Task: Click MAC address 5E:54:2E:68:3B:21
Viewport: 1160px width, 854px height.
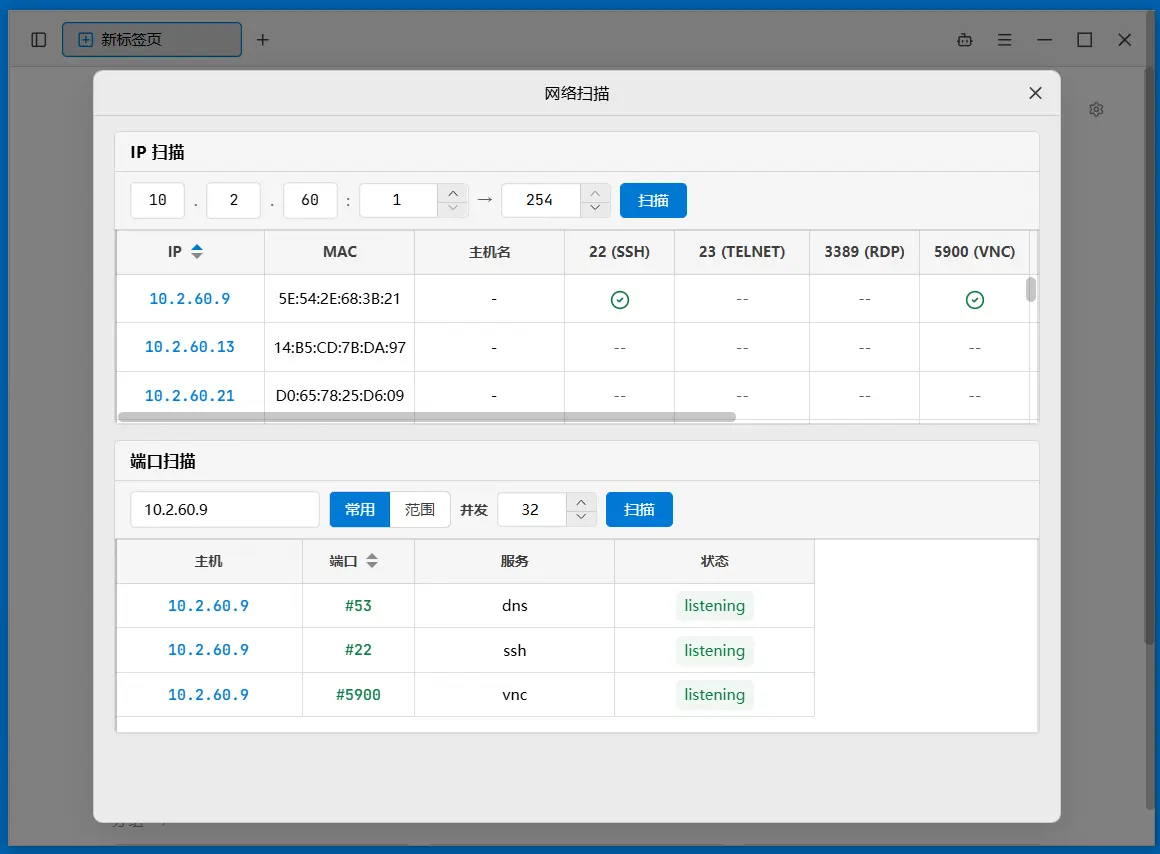Action: click(x=340, y=299)
